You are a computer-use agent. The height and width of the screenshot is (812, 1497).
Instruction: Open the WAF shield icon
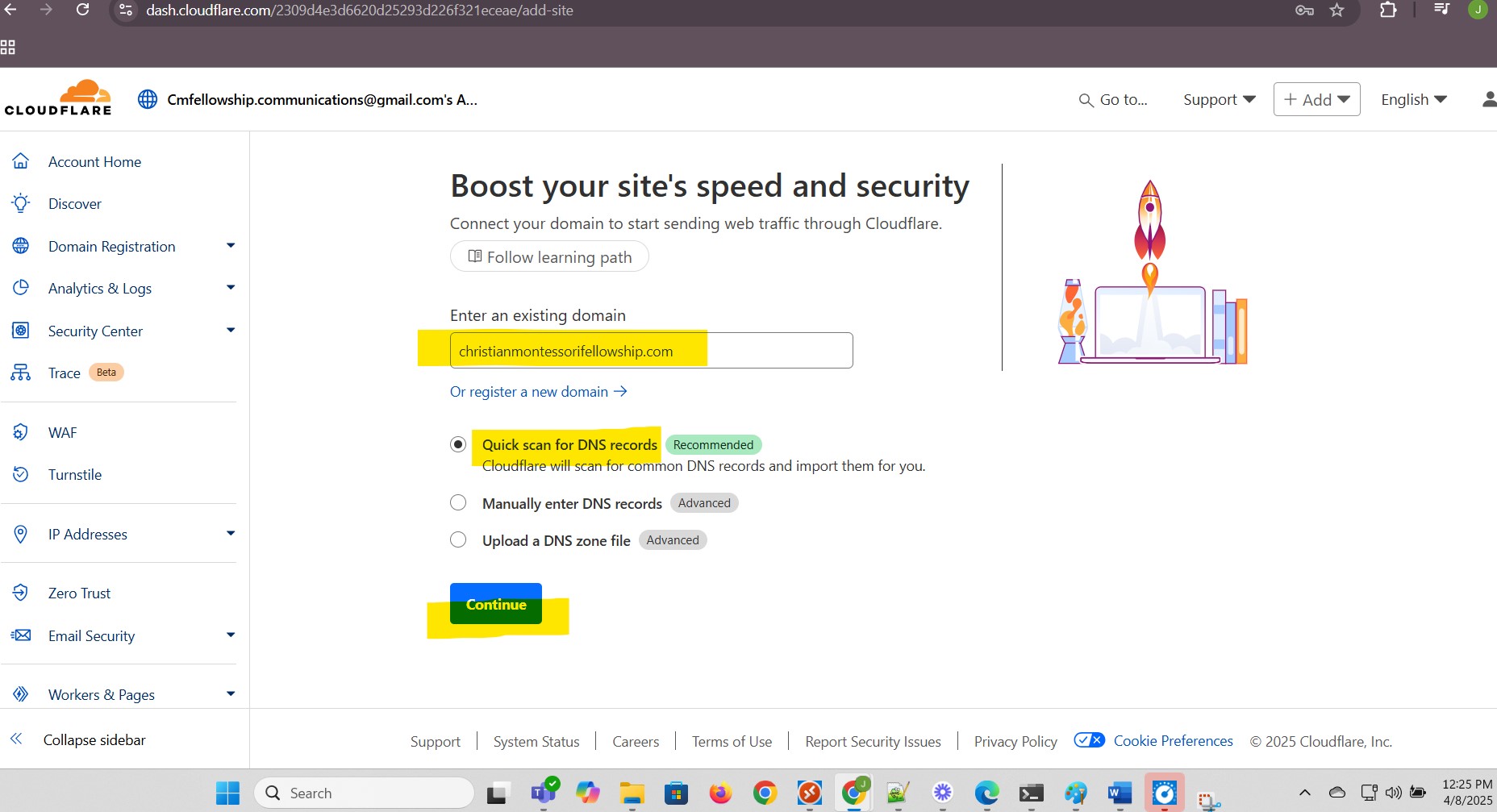[21, 433]
